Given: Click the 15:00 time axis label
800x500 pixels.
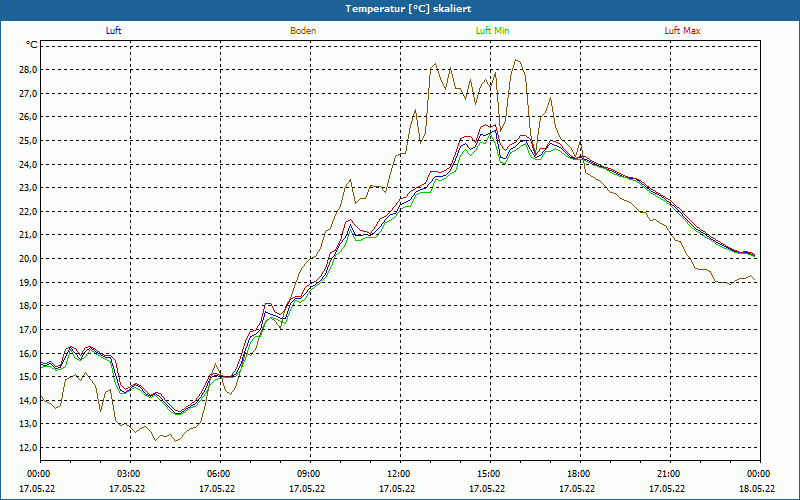Looking at the screenshot, I should [489, 474].
